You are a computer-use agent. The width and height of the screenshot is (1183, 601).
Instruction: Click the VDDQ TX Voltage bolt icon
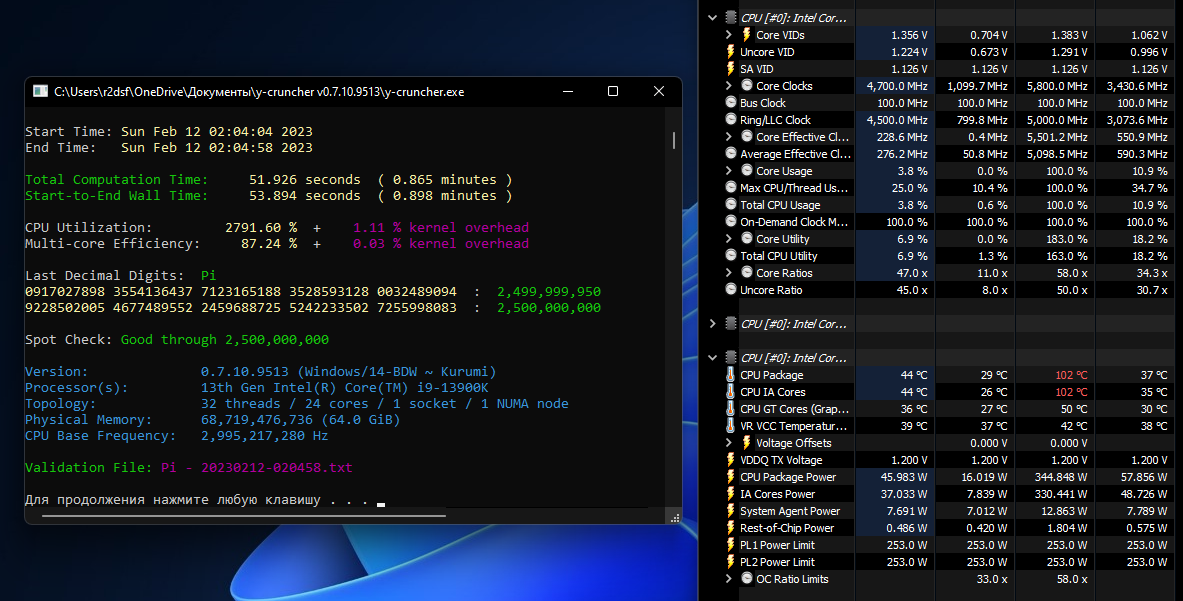(x=730, y=459)
